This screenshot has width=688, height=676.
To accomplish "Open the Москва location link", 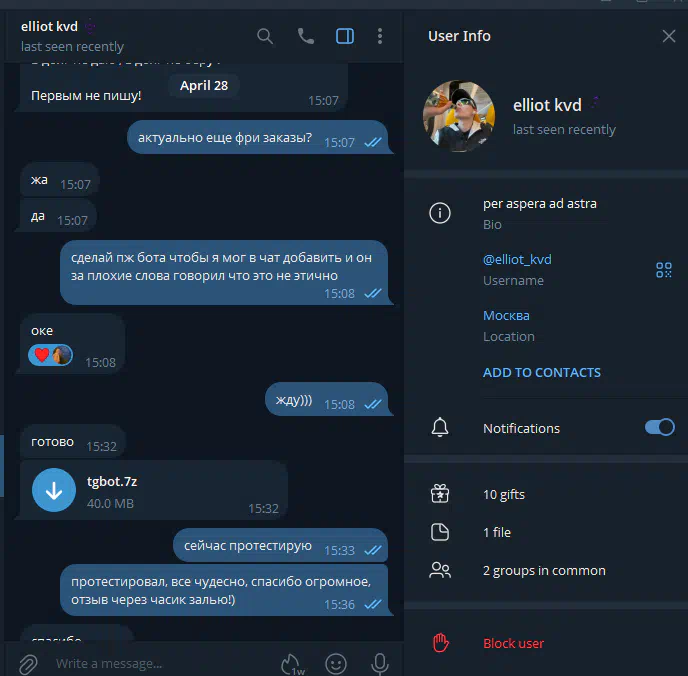I will point(506,315).
